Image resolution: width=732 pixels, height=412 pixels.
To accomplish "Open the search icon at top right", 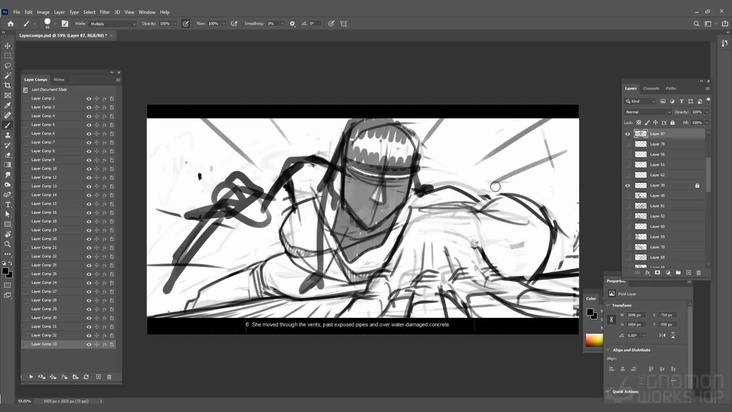I will click(696, 23).
